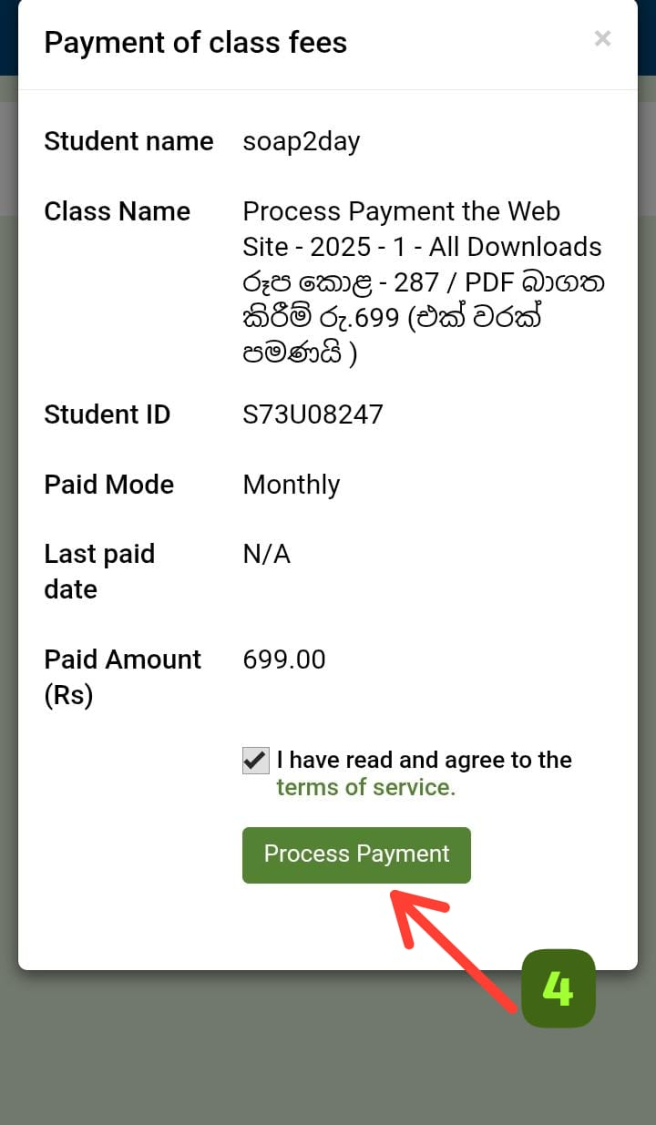Image resolution: width=656 pixels, height=1125 pixels.
Task: Tick the terms agreement checkbox
Action: point(256,760)
